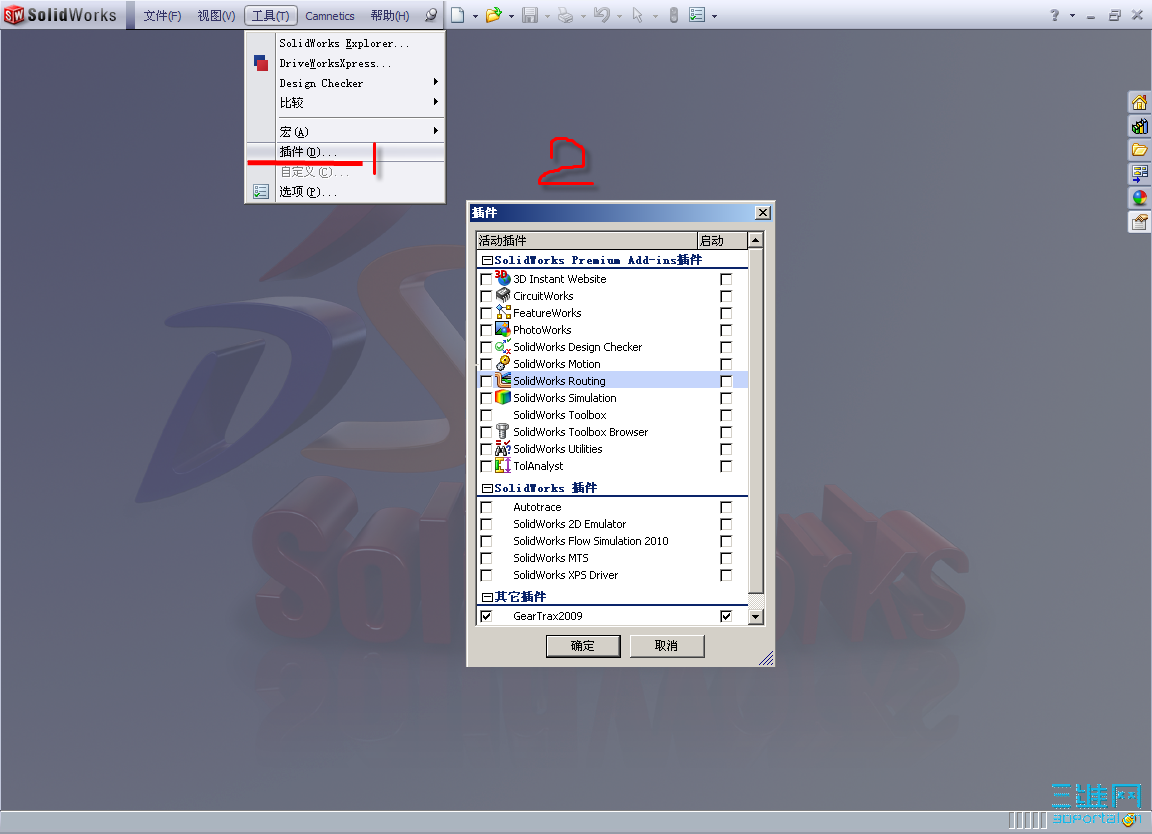Enable SolidWorks Utilities active checkbox

point(486,449)
